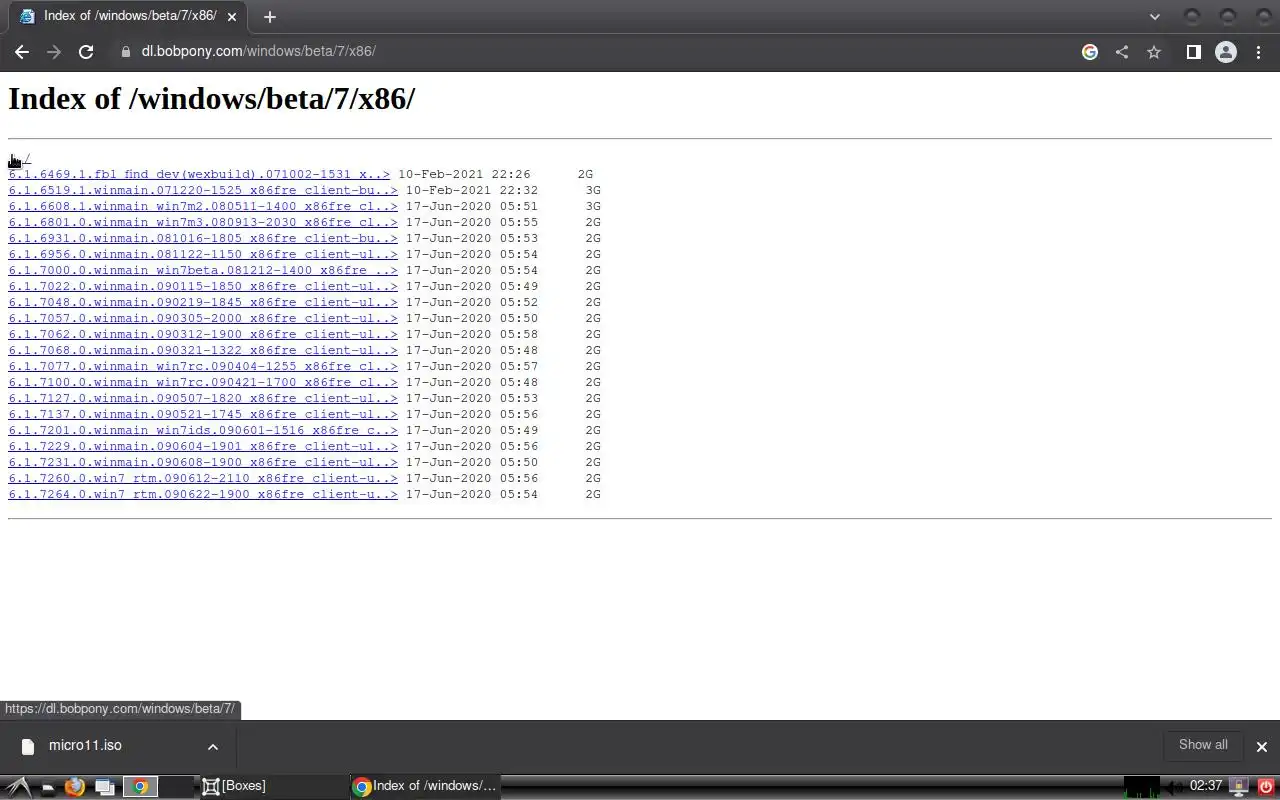Image resolution: width=1280 pixels, height=800 pixels.
Task: Open the taskbar start menu icon
Action: coord(18,787)
